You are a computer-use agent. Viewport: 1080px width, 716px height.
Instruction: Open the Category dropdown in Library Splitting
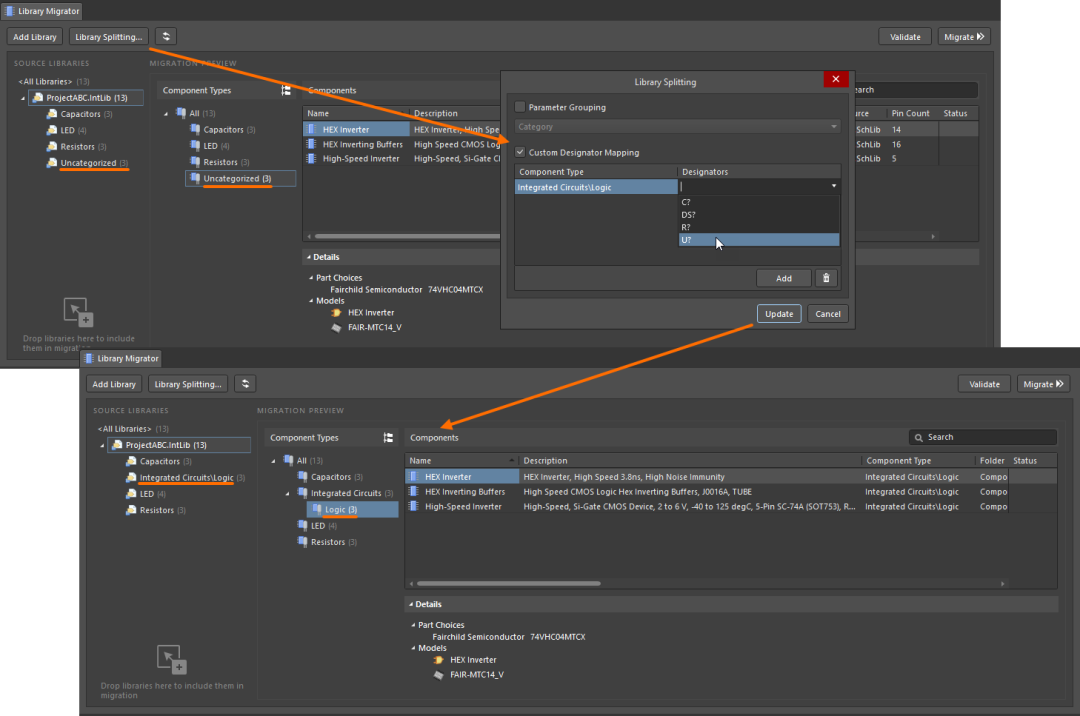677,127
